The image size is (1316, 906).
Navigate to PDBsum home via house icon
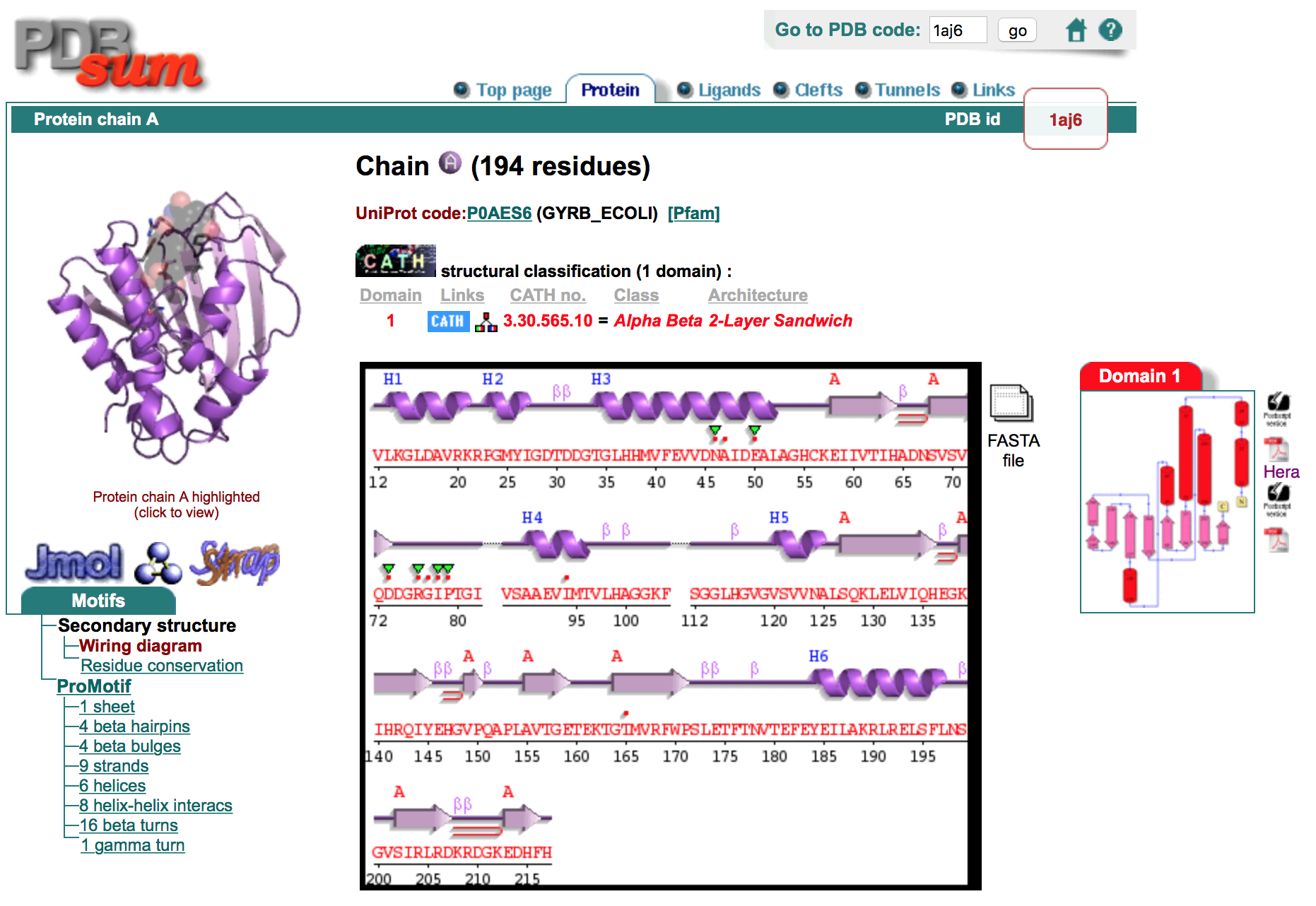click(1076, 30)
